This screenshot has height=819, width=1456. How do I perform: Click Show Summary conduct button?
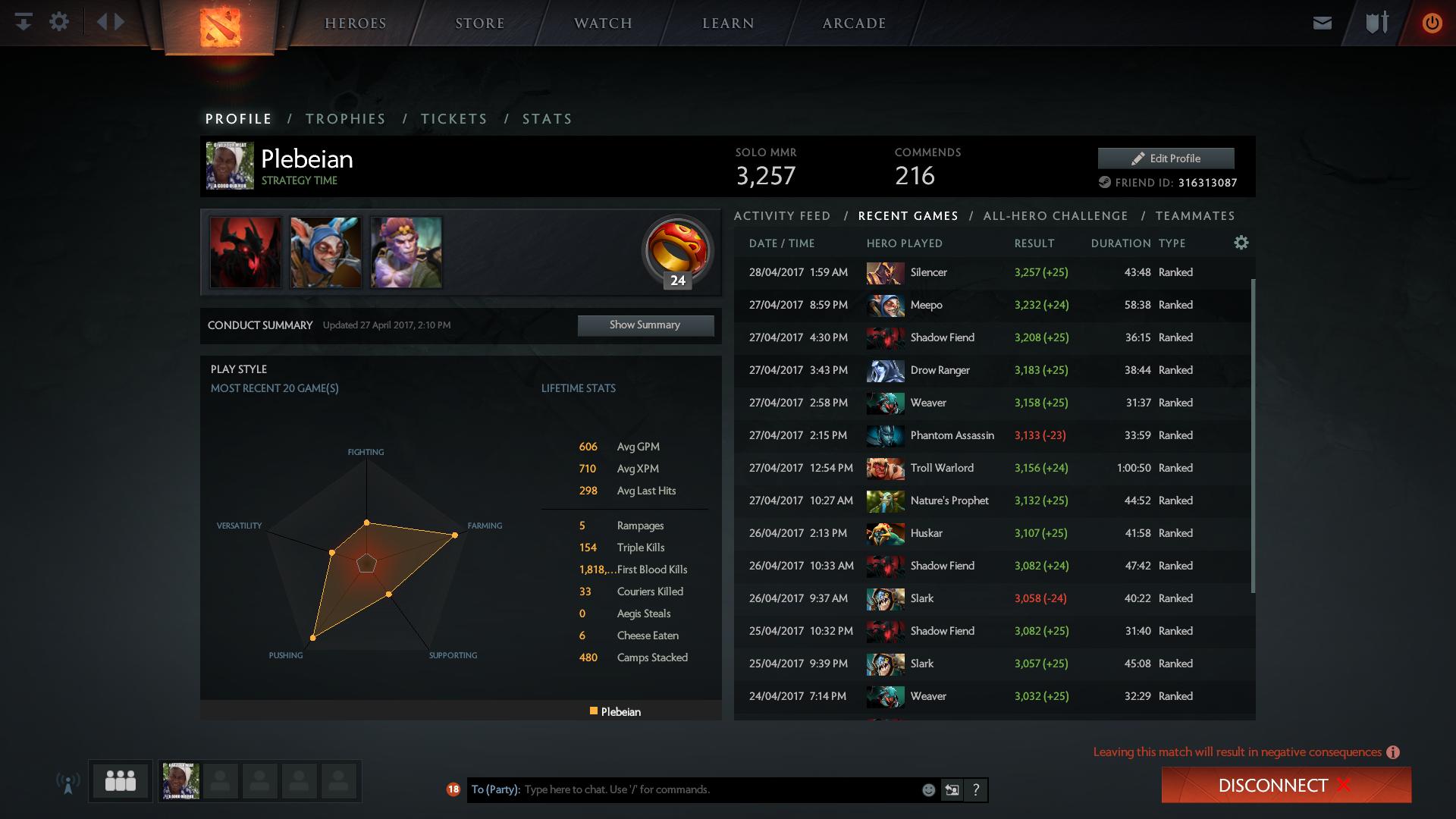644,324
